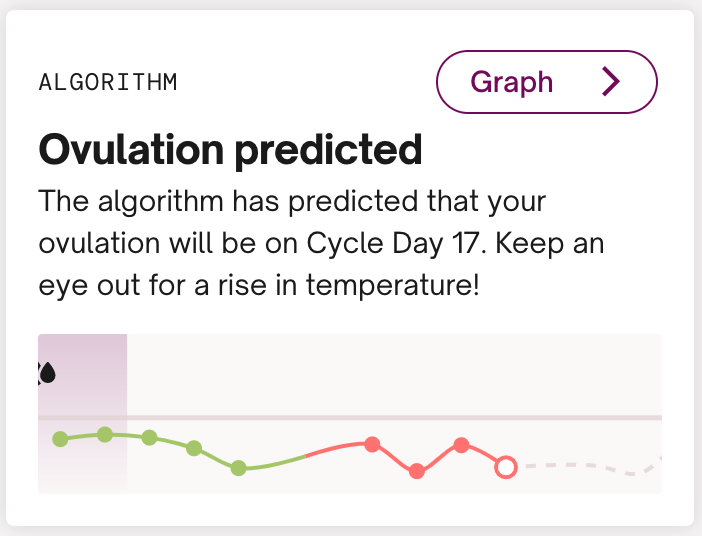Click the chevron arrow beside Graph
702x536 pixels.
[611, 81]
